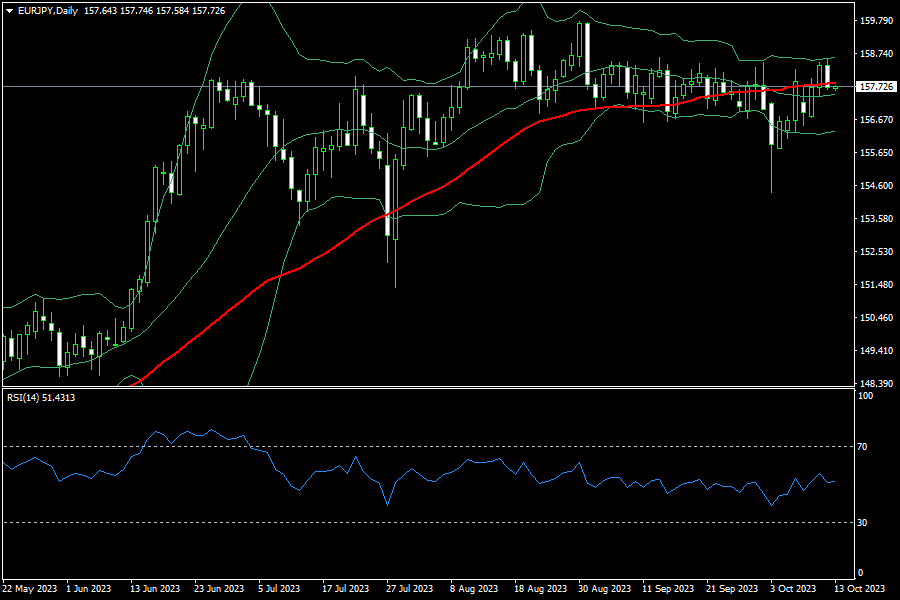Click the 30 Aug 2023 date label

pyautogui.click(x=604, y=589)
